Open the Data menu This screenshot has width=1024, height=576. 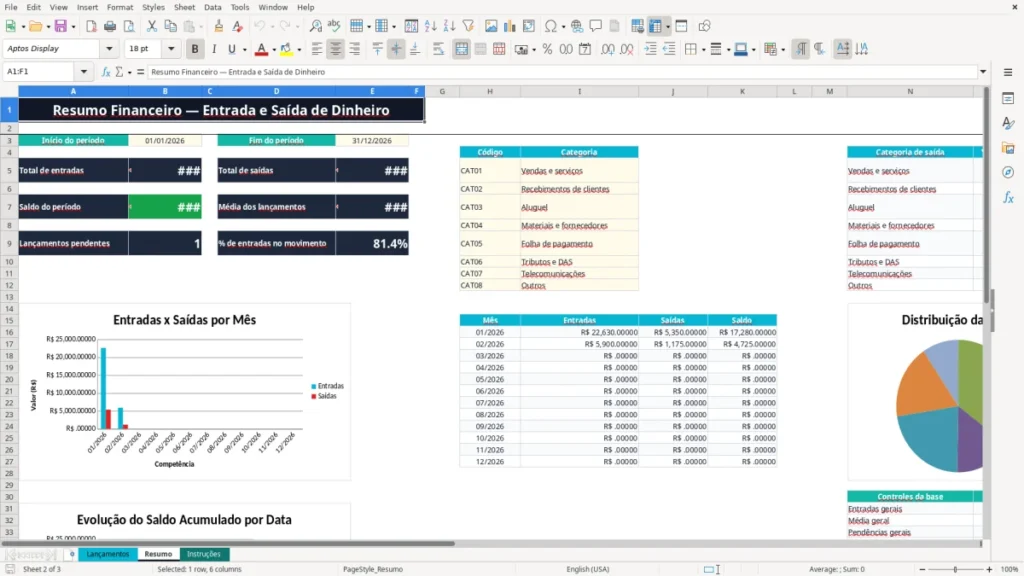pyautogui.click(x=212, y=7)
